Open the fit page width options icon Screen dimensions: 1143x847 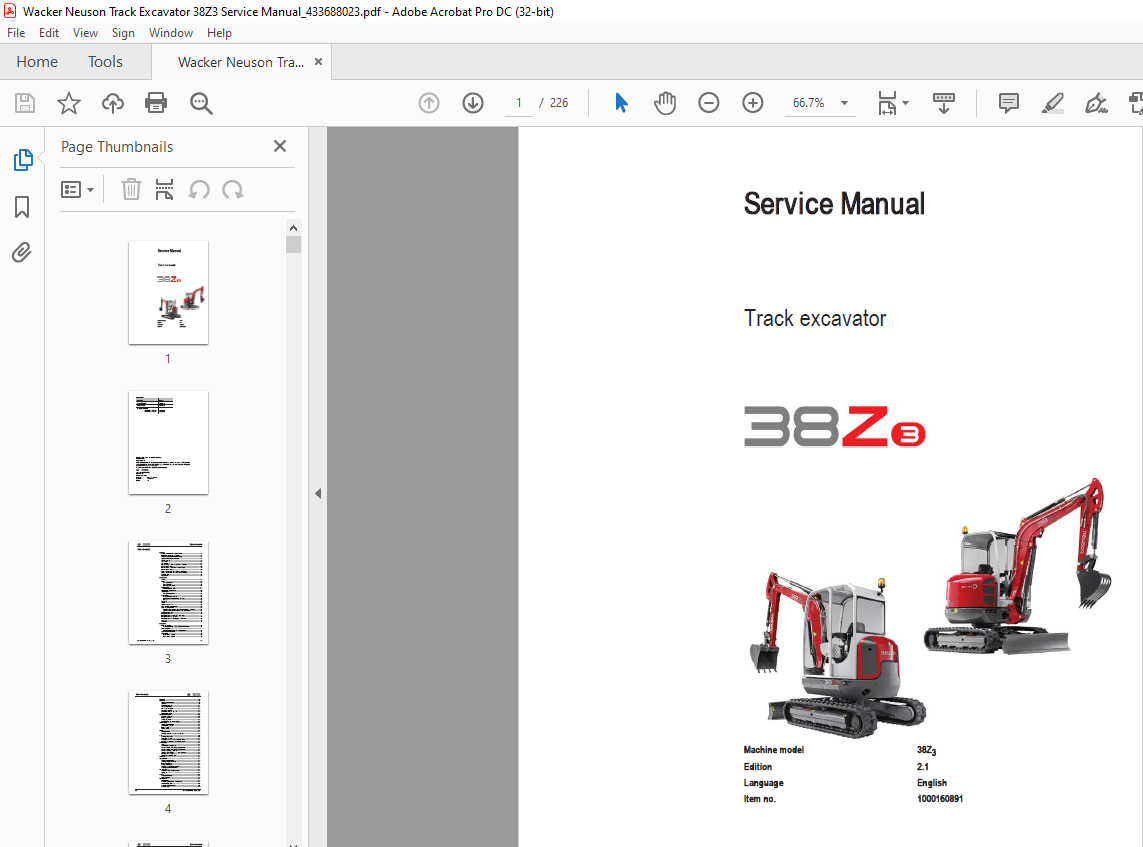pos(887,103)
